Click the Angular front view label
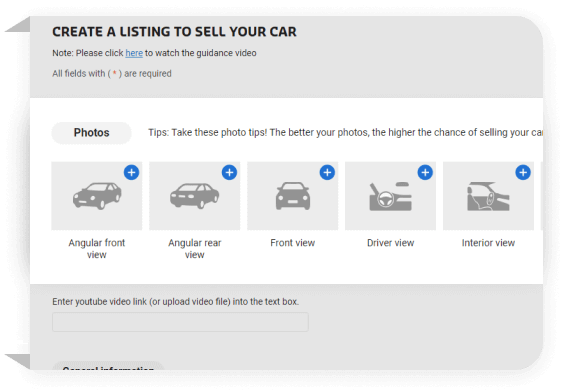The width and height of the screenshot is (566, 390). (97, 249)
